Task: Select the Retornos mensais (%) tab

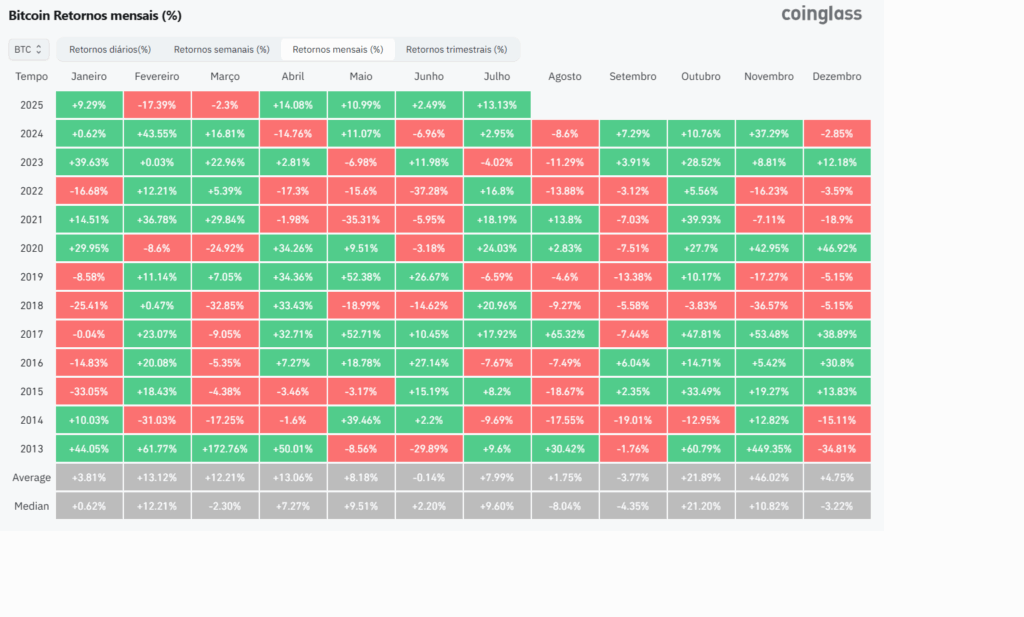Action: pyautogui.click(x=338, y=50)
